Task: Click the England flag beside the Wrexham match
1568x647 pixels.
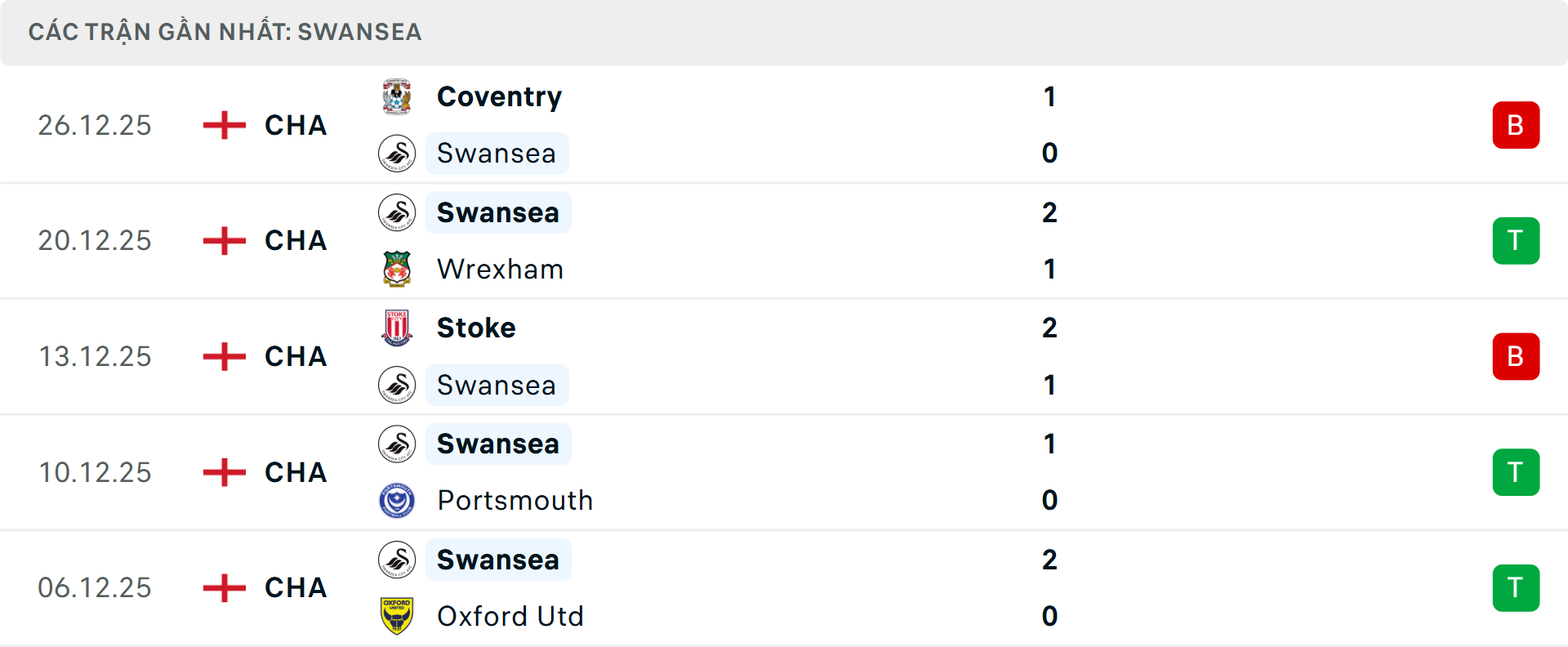Action: coord(223,240)
